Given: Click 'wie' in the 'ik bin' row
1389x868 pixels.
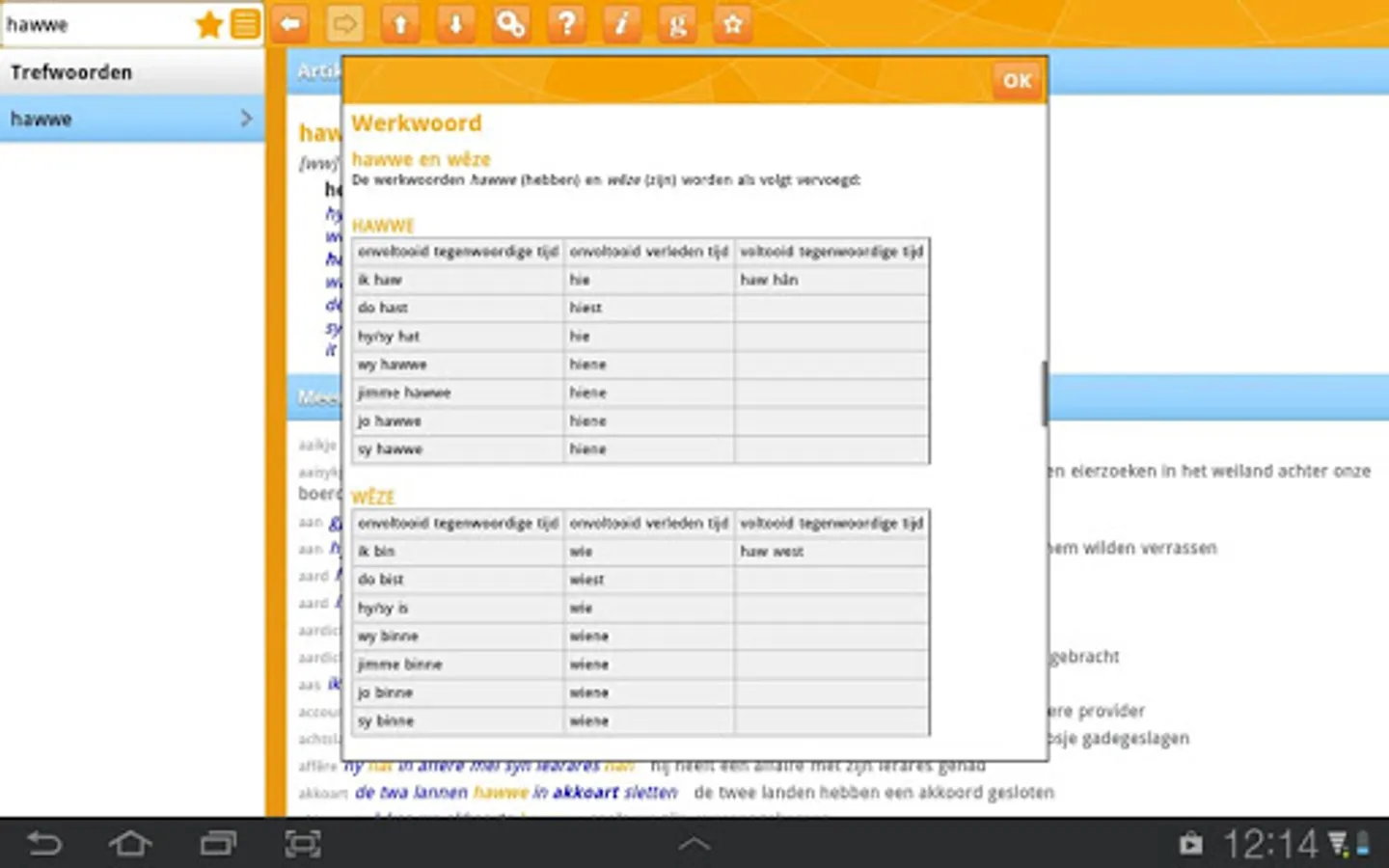Looking at the screenshot, I should click(649, 552).
